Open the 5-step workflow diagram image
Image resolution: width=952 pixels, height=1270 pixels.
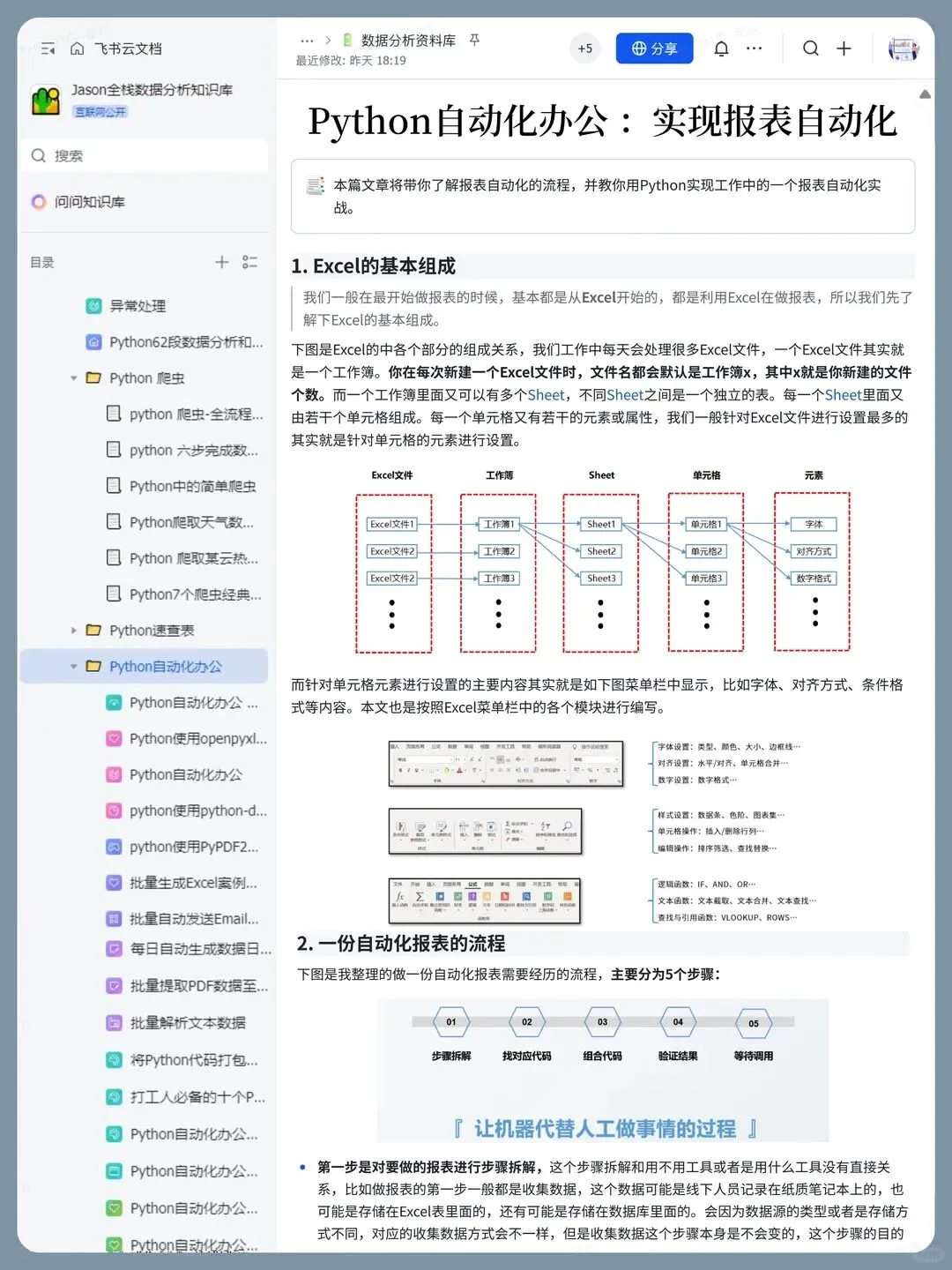click(x=603, y=1071)
